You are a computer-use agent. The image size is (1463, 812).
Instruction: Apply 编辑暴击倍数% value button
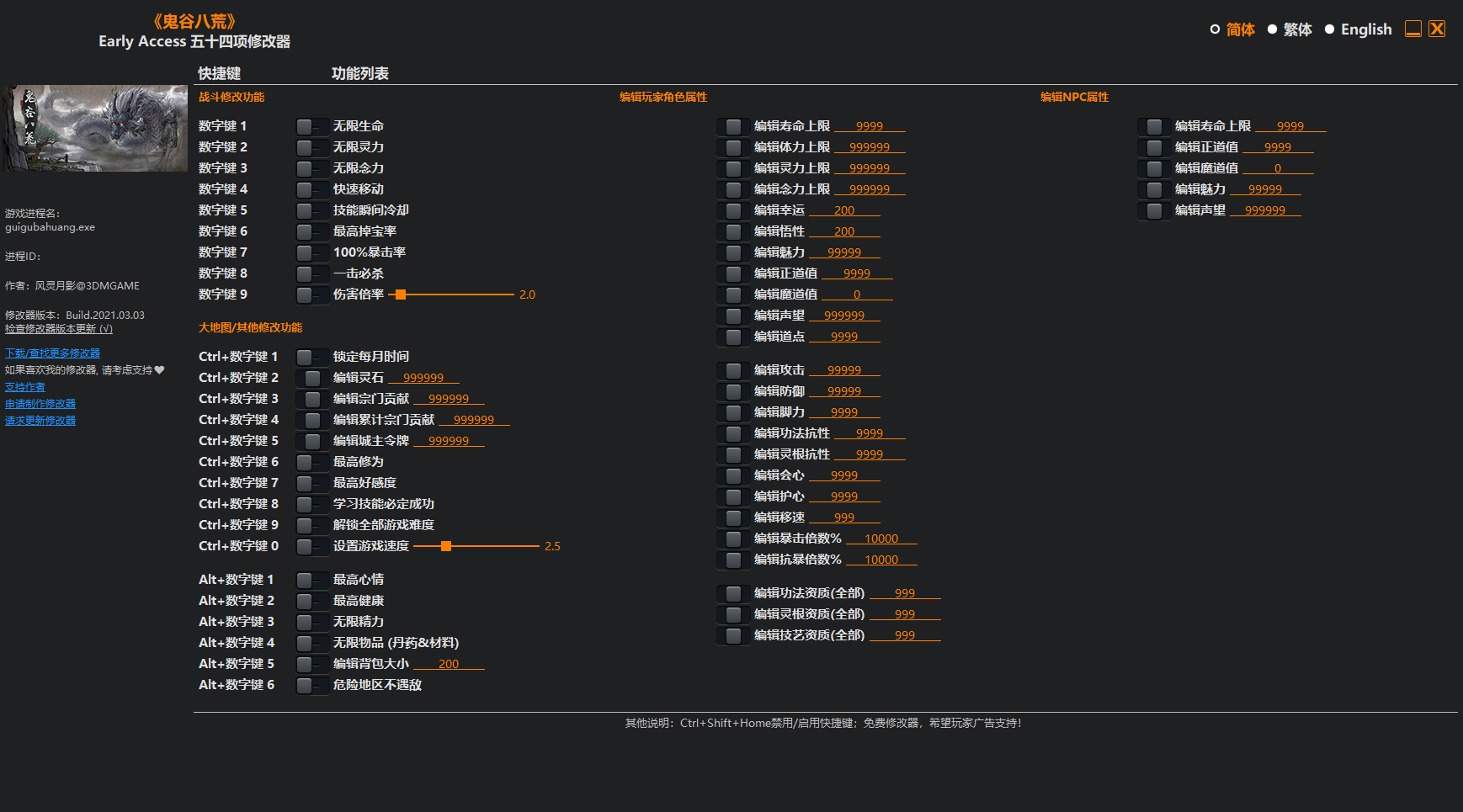(x=733, y=539)
